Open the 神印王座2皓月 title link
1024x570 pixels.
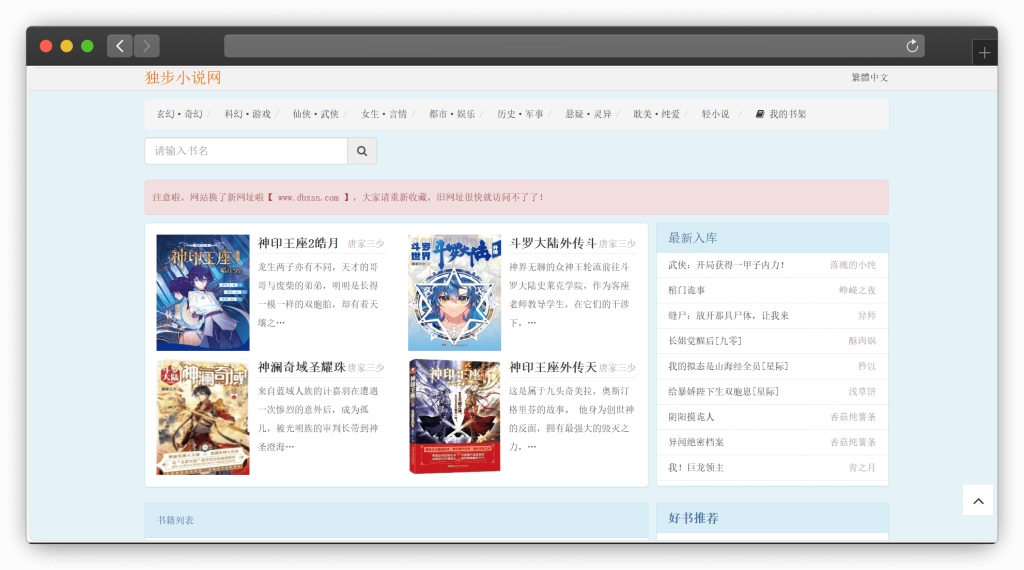[x=298, y=243]
